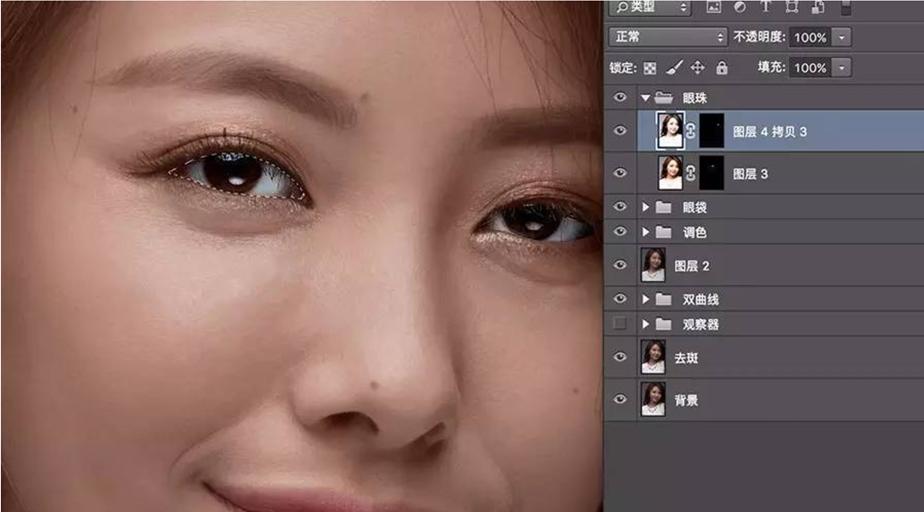Open the 填充 fill slider arrow
This screenshot has height=512, width=924.
(842, 68)
